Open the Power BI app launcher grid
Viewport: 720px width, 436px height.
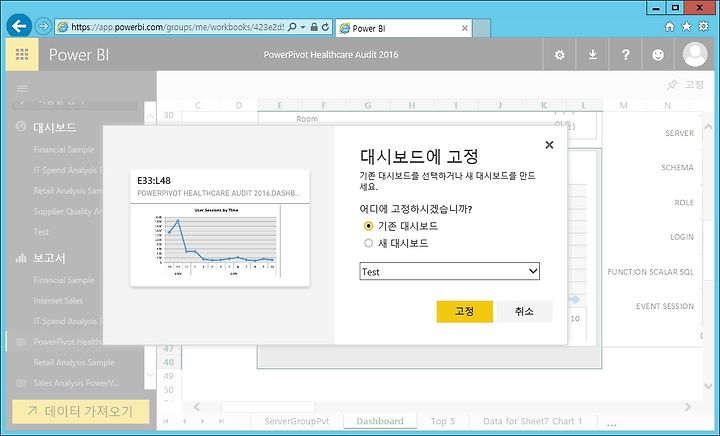22,55
